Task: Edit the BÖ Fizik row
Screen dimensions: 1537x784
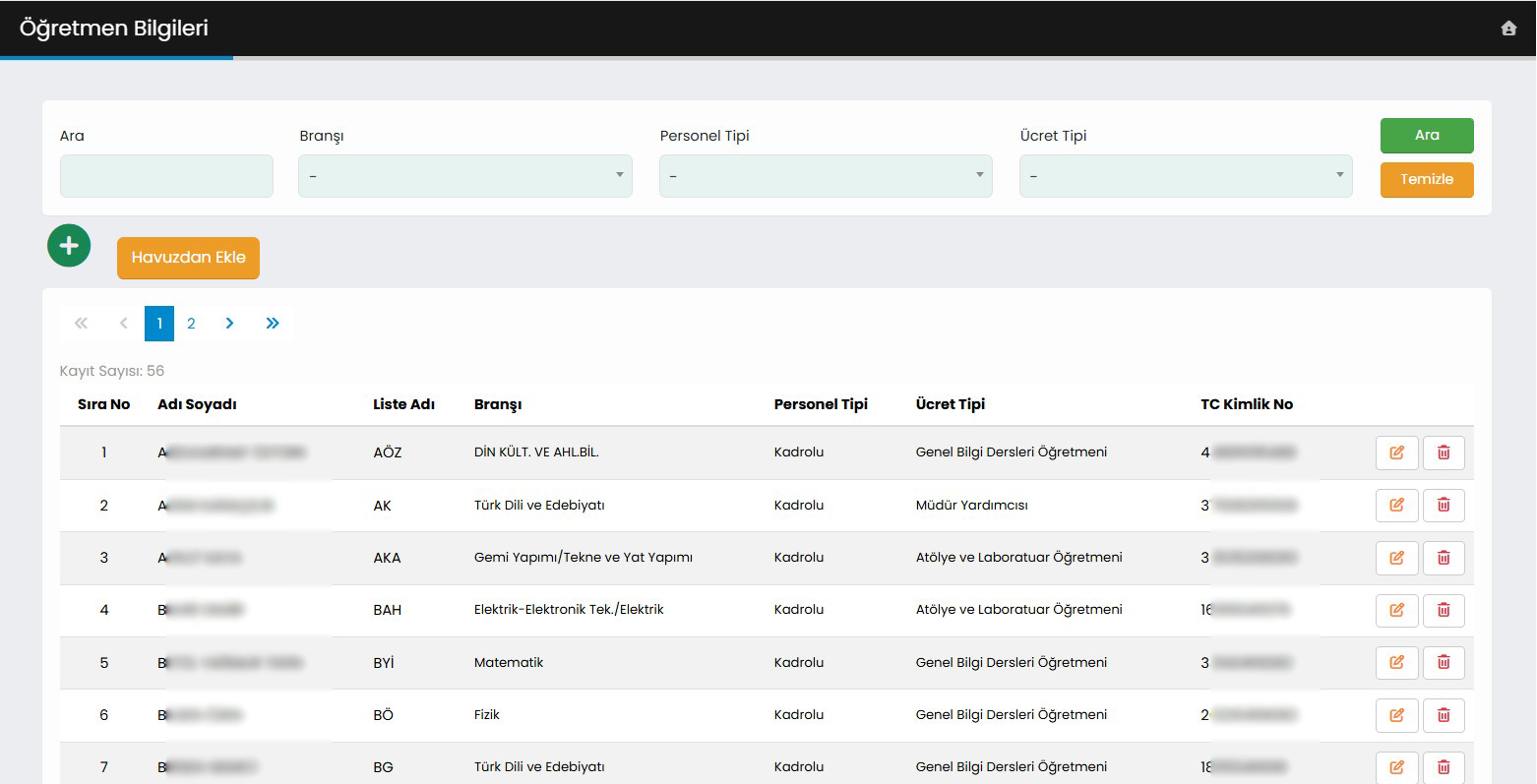Action: [1396, 715]
